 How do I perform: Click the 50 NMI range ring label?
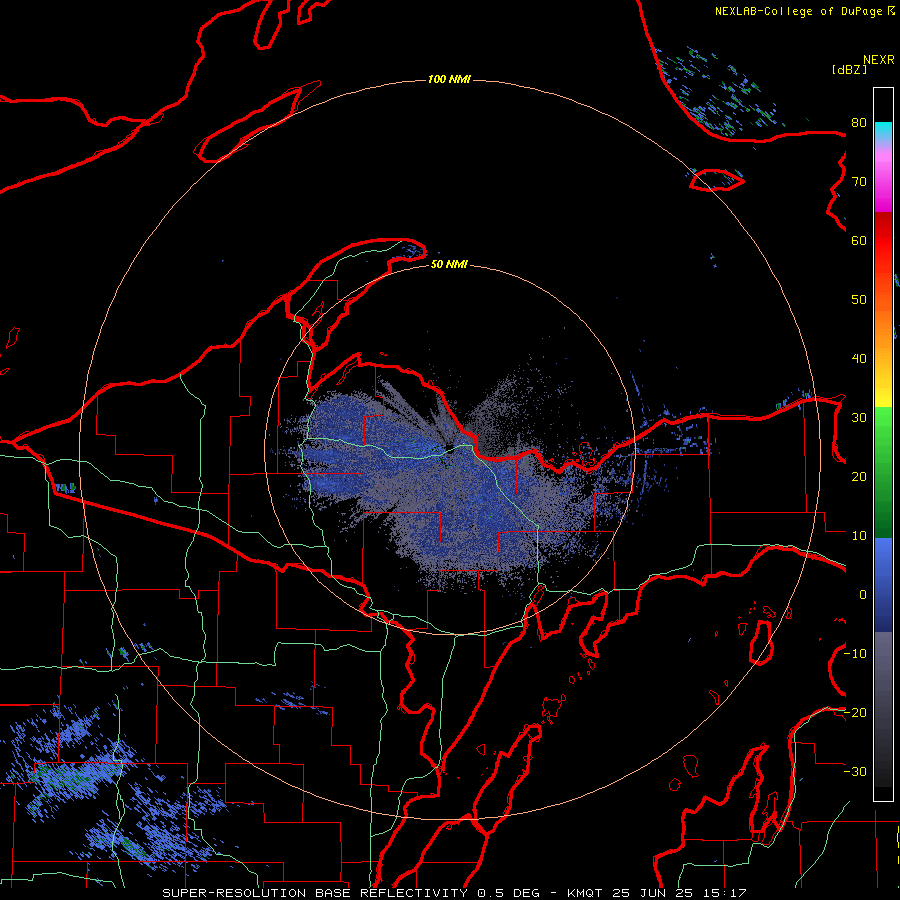449,264
